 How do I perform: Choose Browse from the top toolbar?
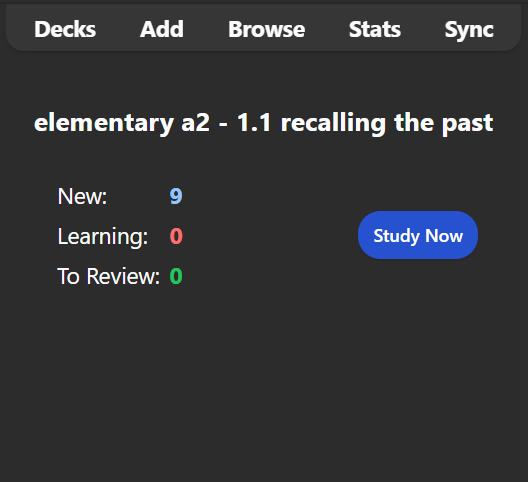[267, 29]
